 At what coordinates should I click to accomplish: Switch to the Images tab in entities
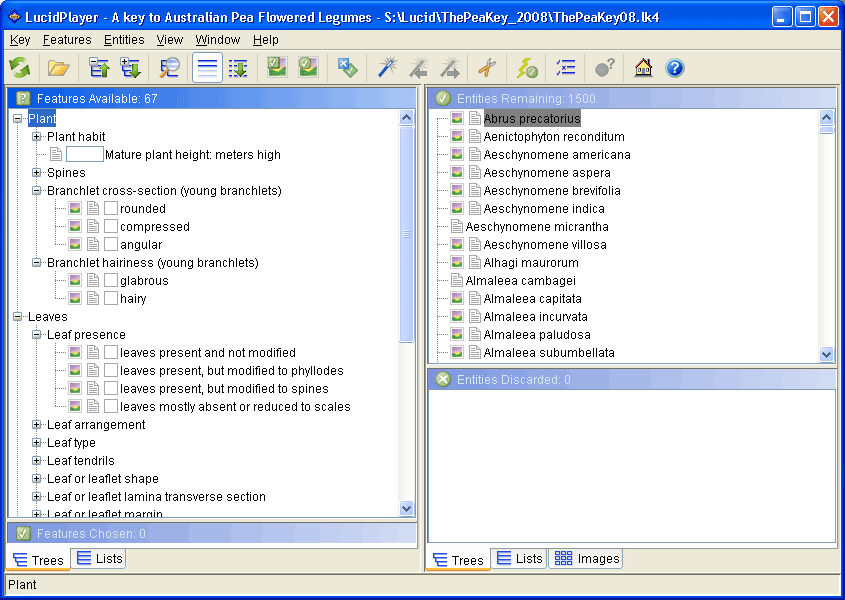587,559
